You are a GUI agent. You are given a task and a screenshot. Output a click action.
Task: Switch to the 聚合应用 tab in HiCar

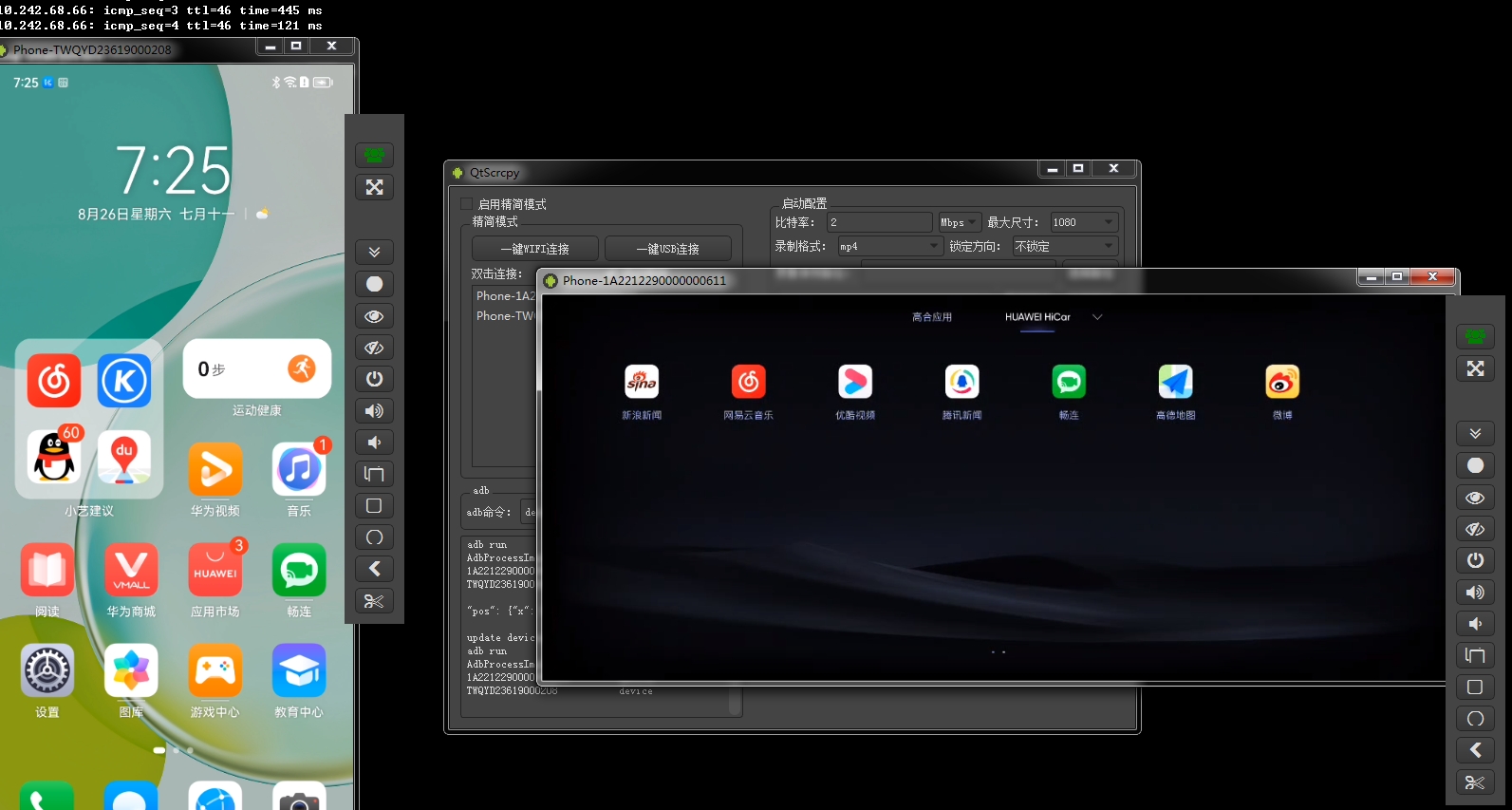pyautogui.click(x=932, y=317)
